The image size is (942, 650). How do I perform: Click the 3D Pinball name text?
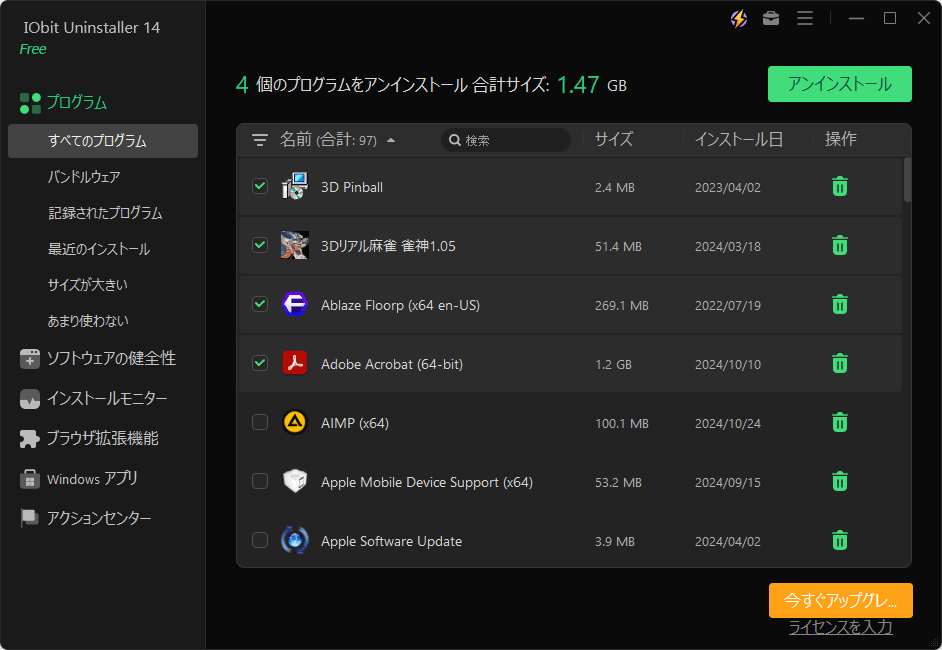(351, 187)
